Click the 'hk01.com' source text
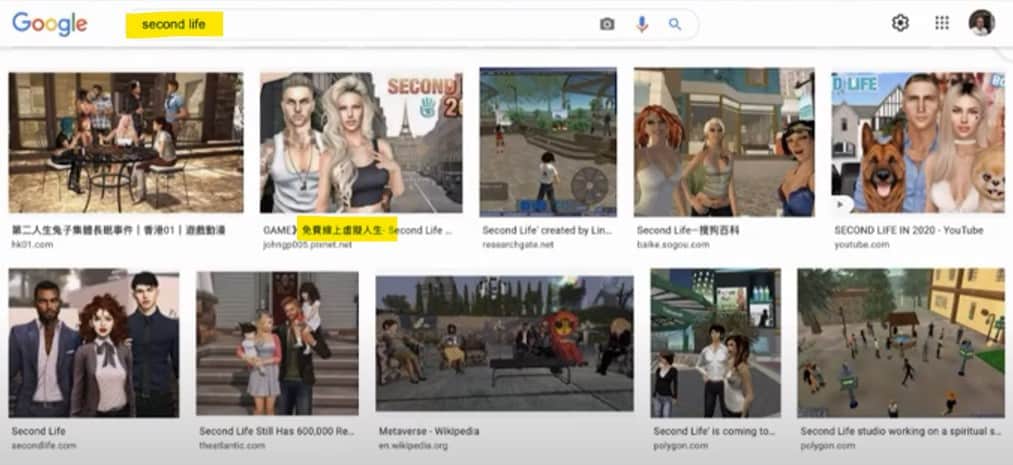The width and height of the screenshot is (1013, 465). click(32, 245)
